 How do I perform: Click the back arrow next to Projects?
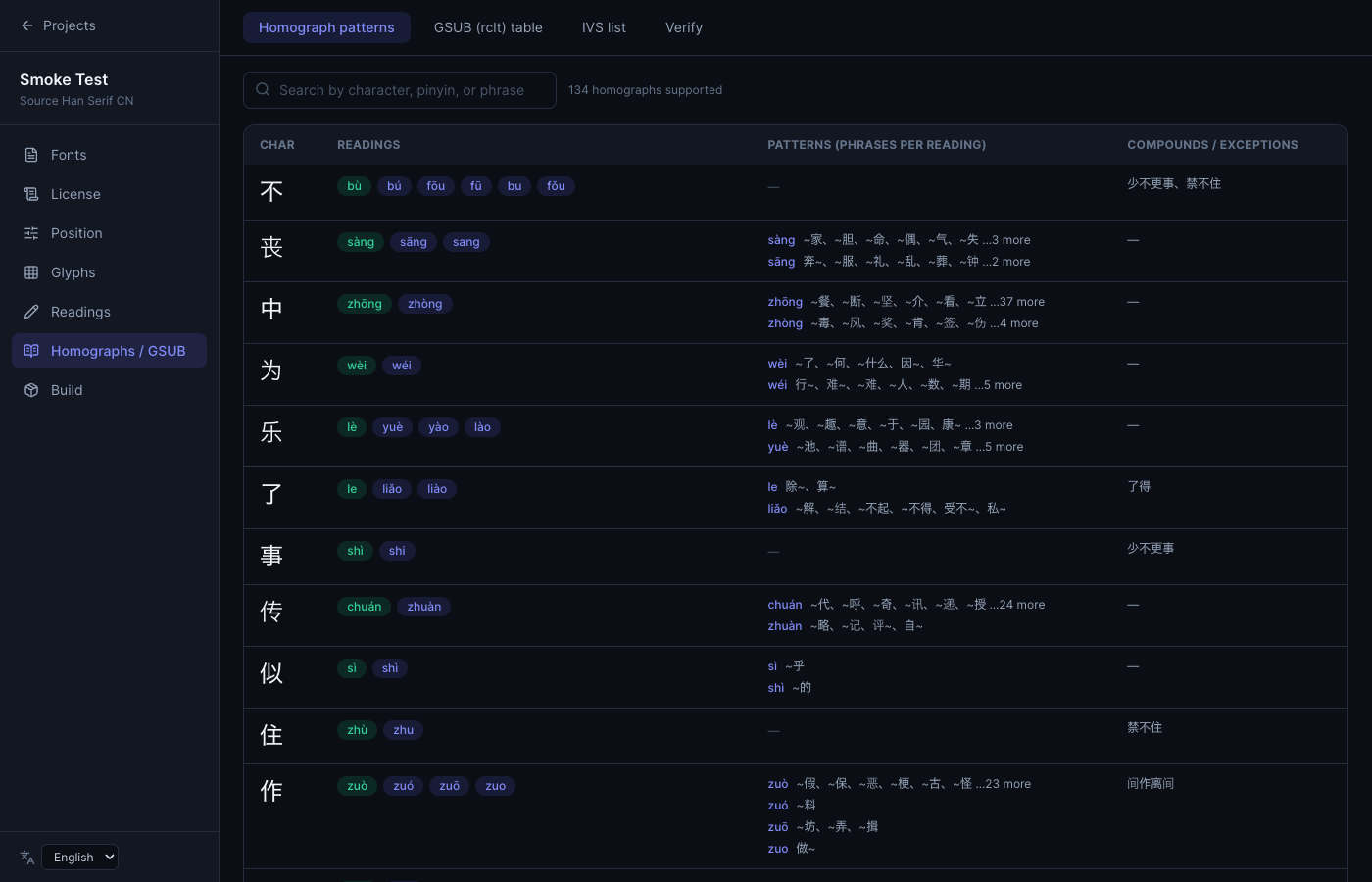(x=27, y=25)
